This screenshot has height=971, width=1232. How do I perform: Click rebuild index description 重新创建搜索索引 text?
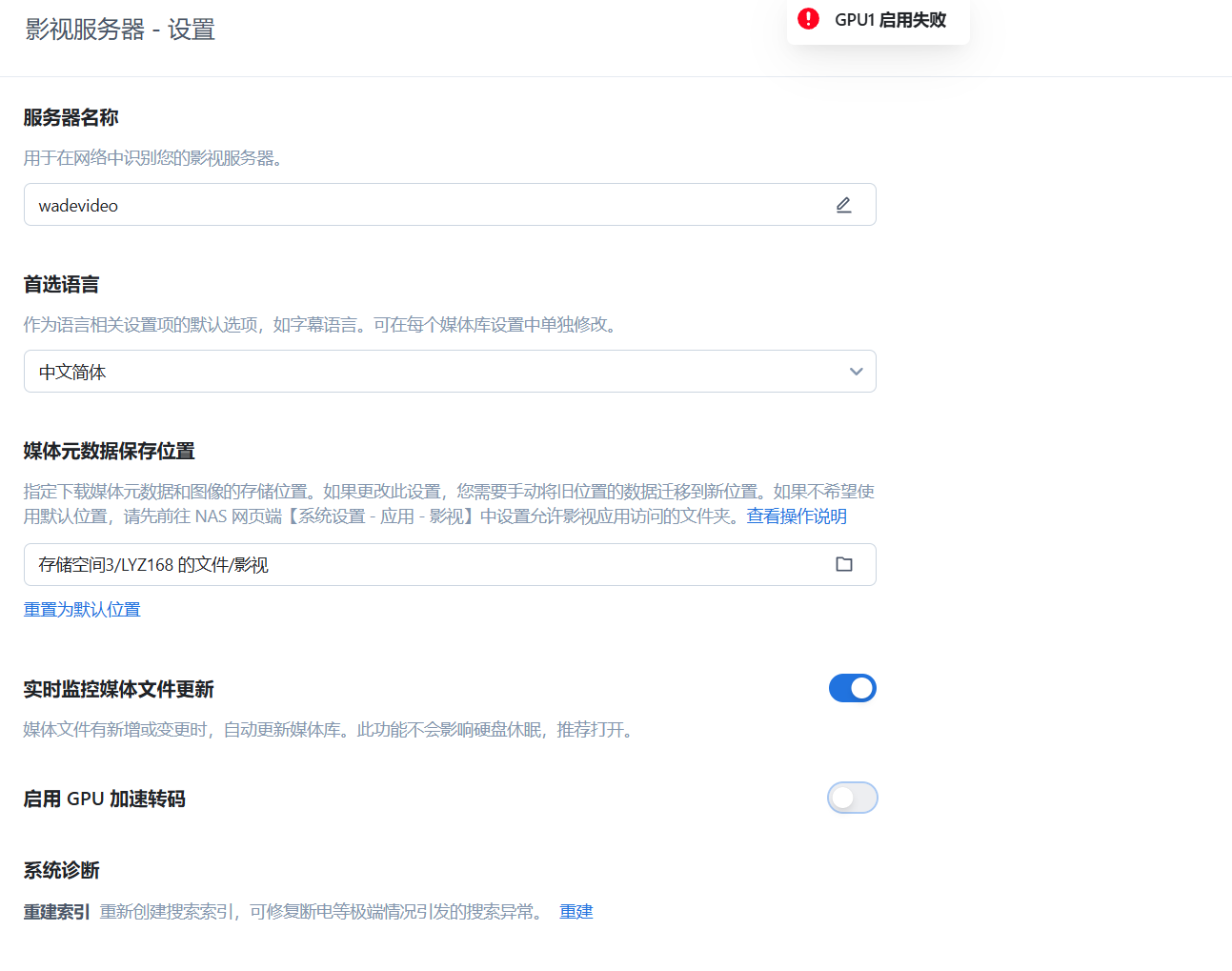[322, 912]
